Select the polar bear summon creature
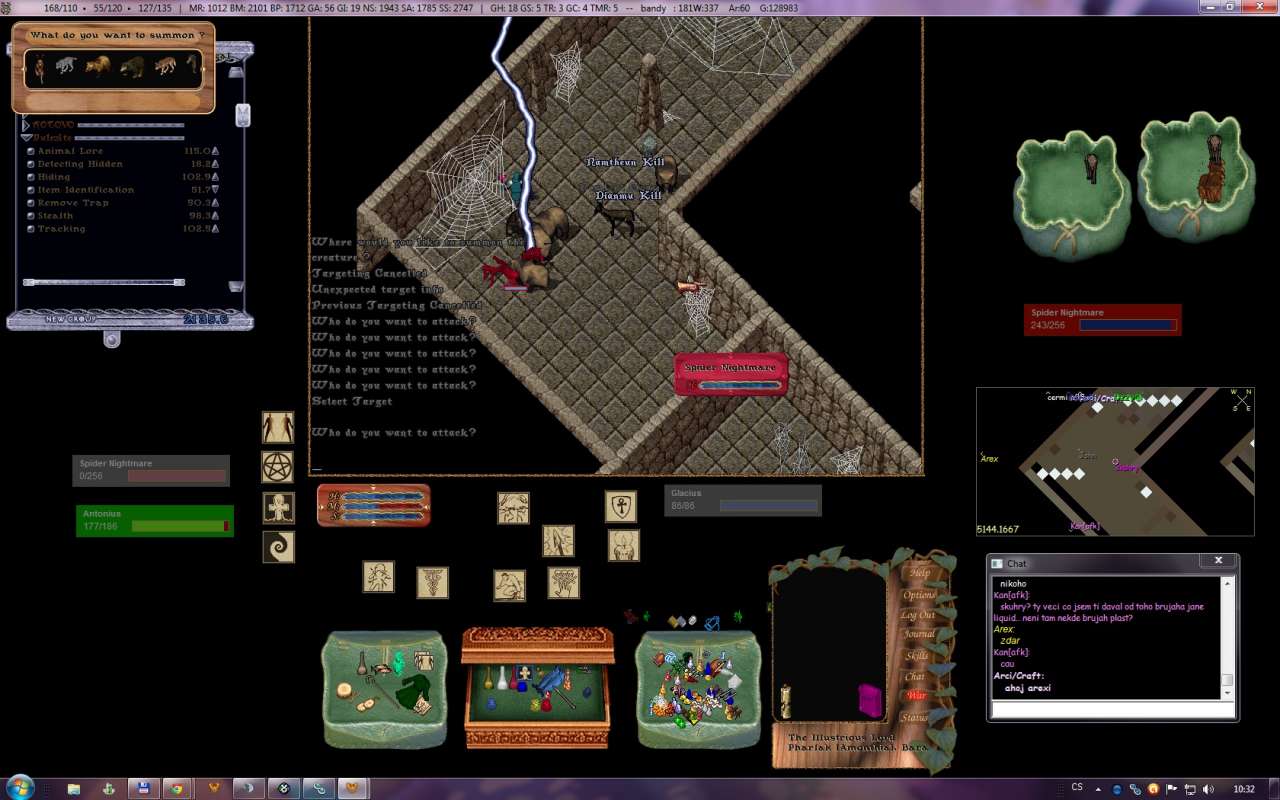This screenshot has height=800, width=1280. pyautogui.click(x=66, y=67)
